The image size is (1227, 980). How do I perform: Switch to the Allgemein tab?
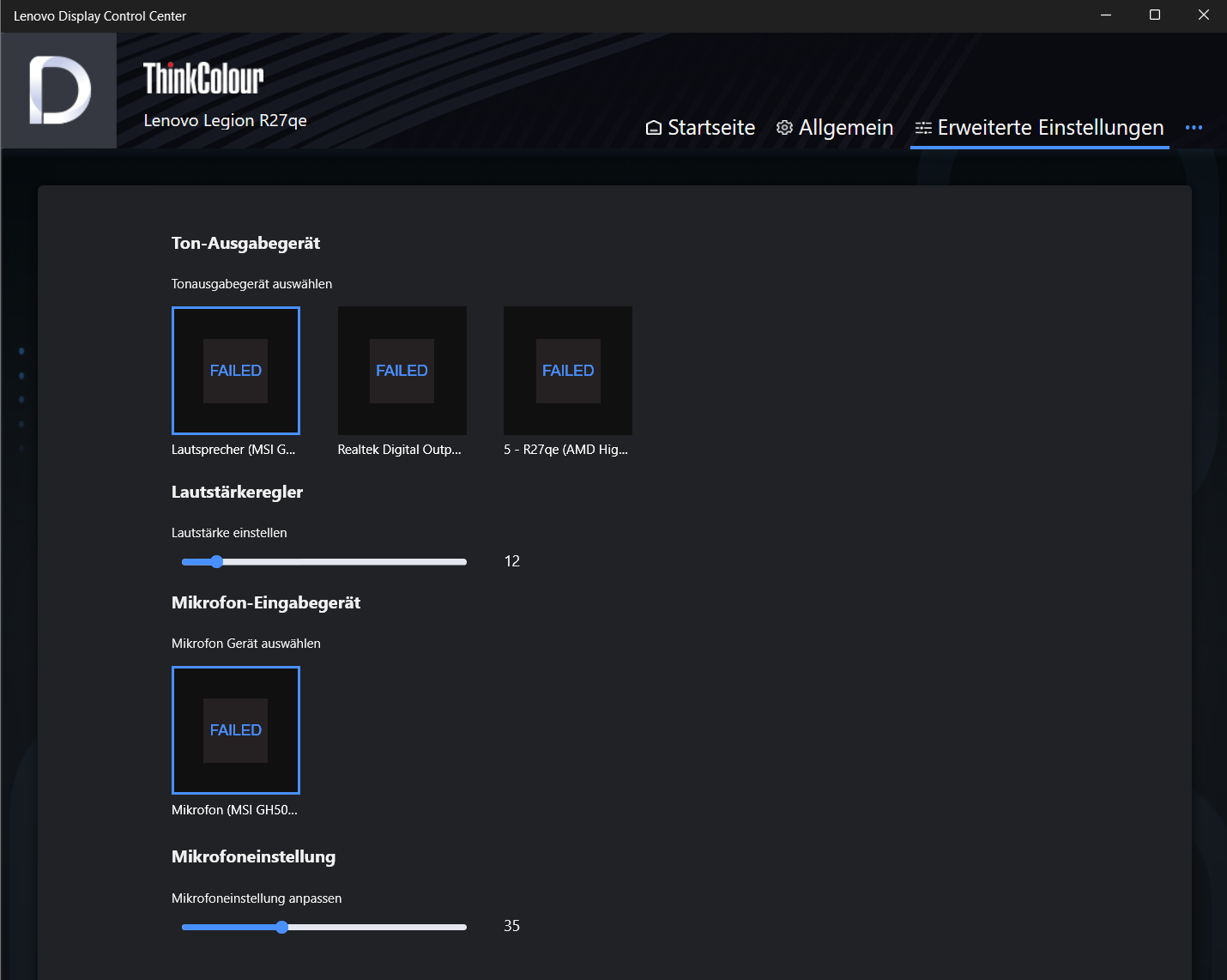[x=835, y=128]
